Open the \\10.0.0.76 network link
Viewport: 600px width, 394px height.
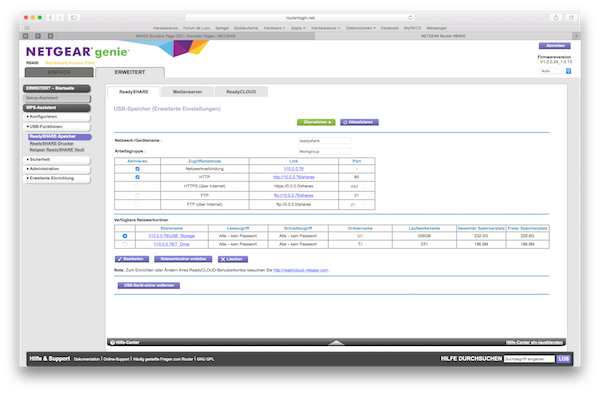(x=293, y=169)
